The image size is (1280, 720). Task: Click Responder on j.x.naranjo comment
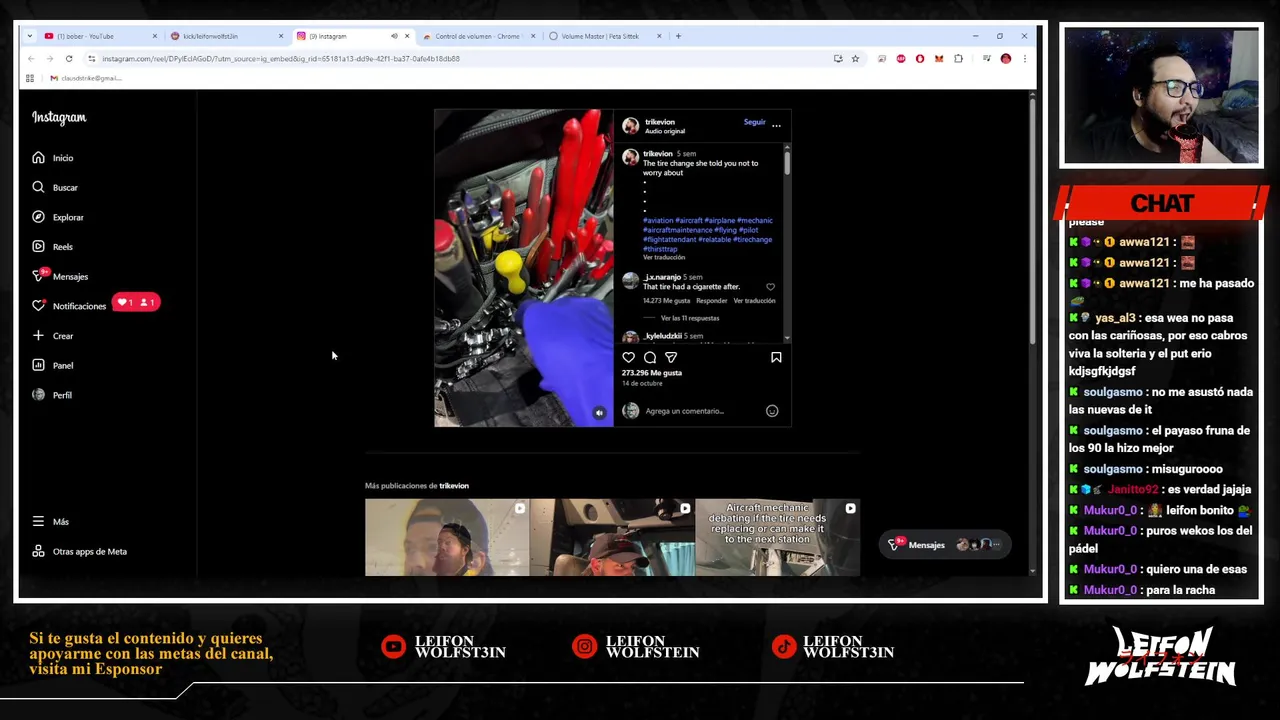click(712, 301)
